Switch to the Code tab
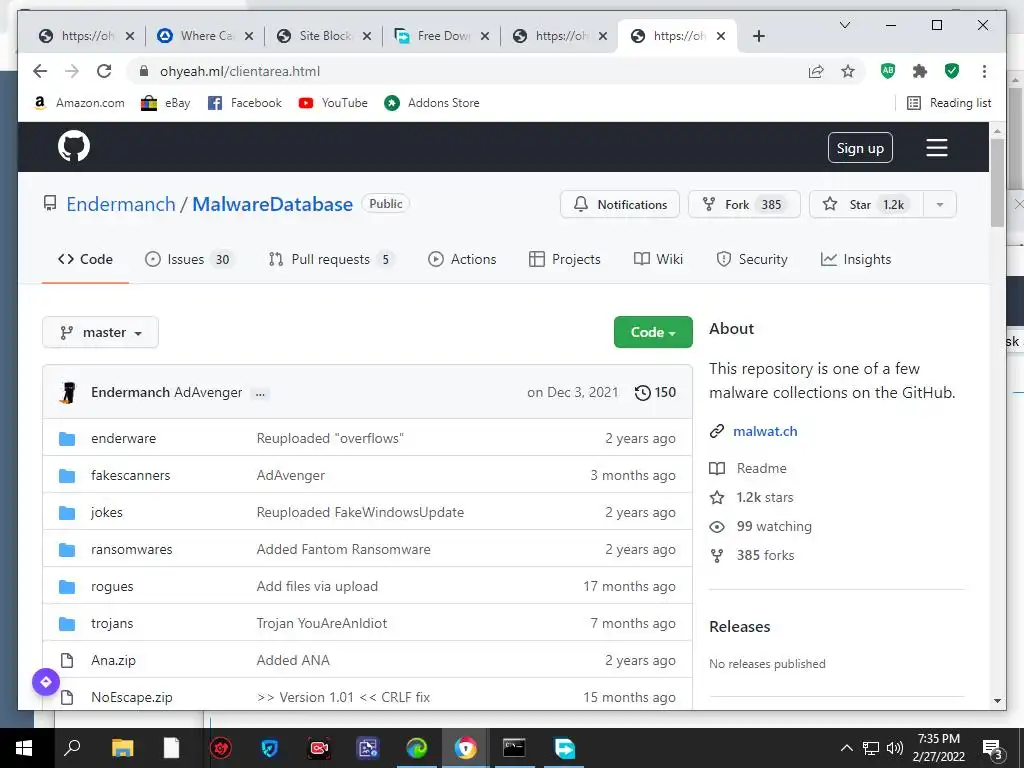 tap(86, 259)
